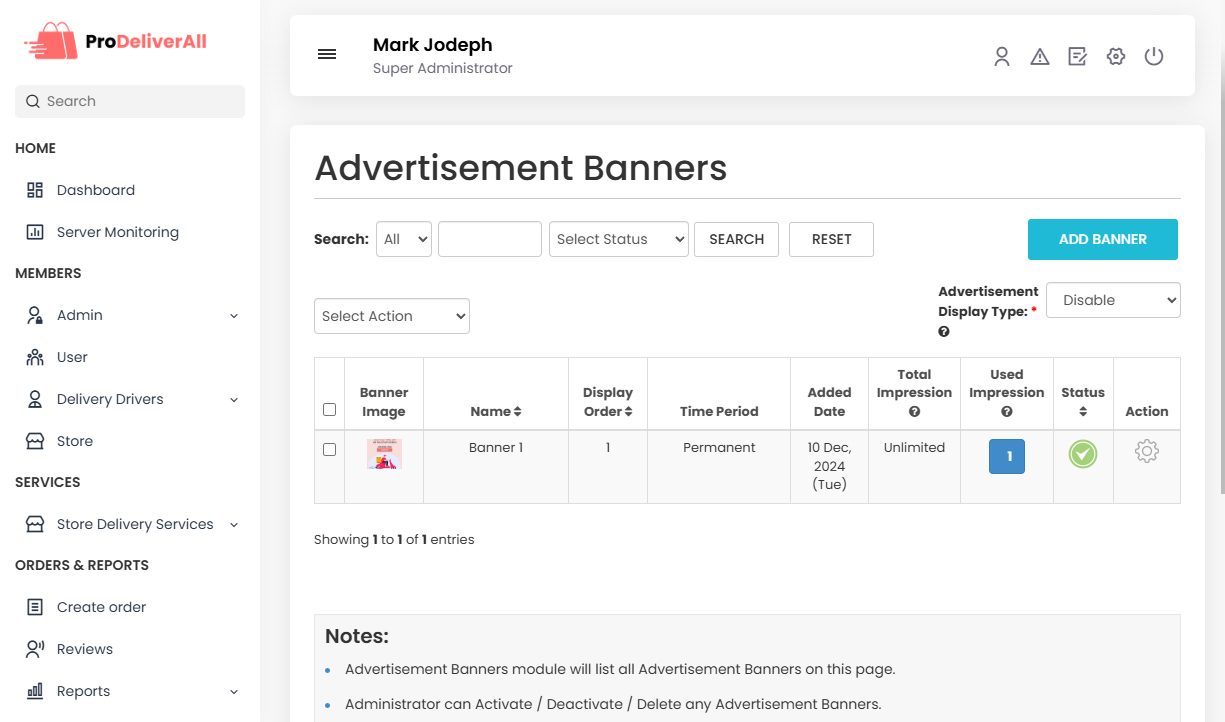Click the Reviews icon in sidebar

(35, 649)
